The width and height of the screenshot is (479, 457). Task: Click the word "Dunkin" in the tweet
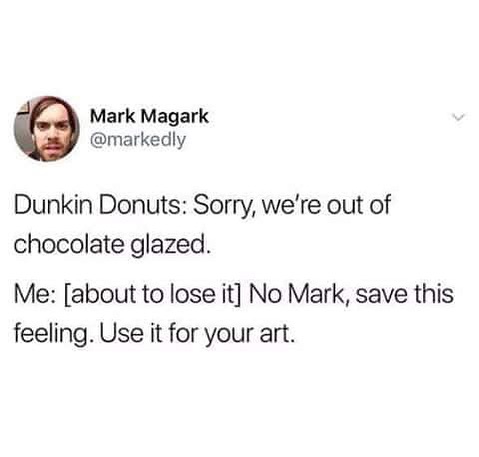click(x=53, y=204)
